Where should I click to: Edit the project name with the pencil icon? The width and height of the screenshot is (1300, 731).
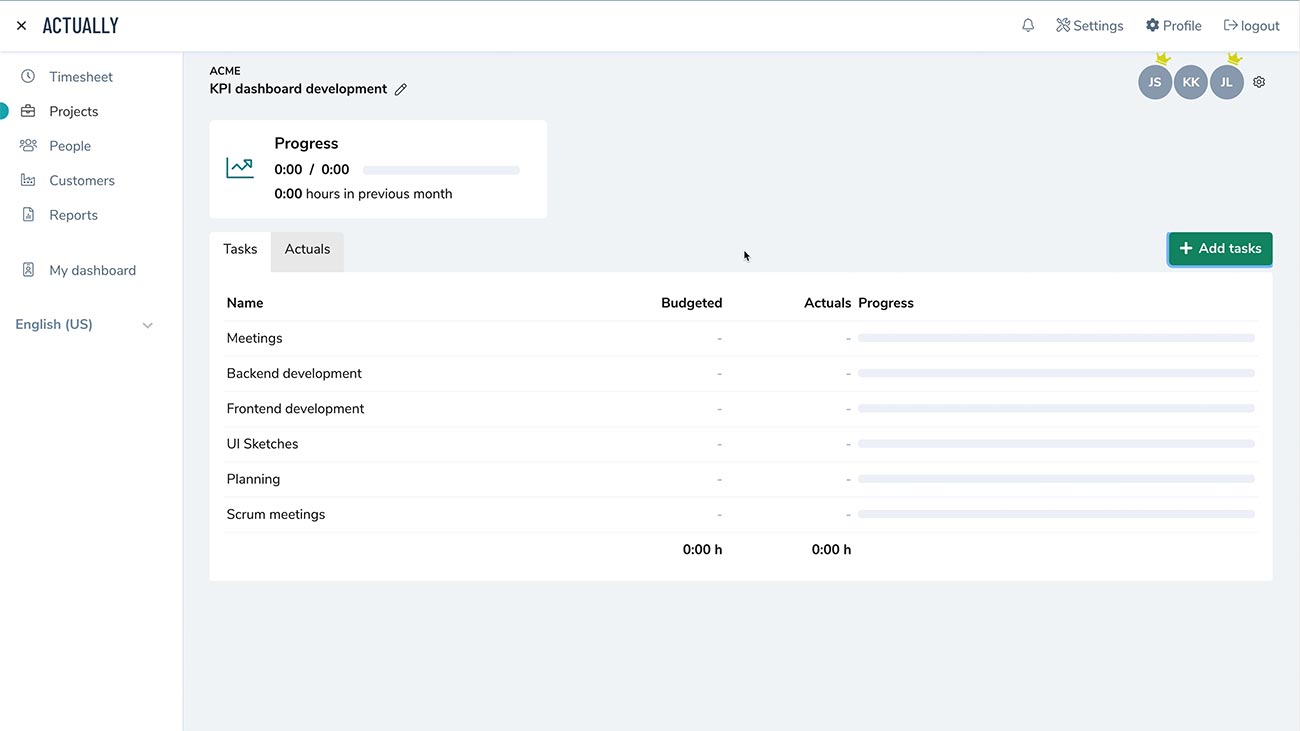coord(401,89)
